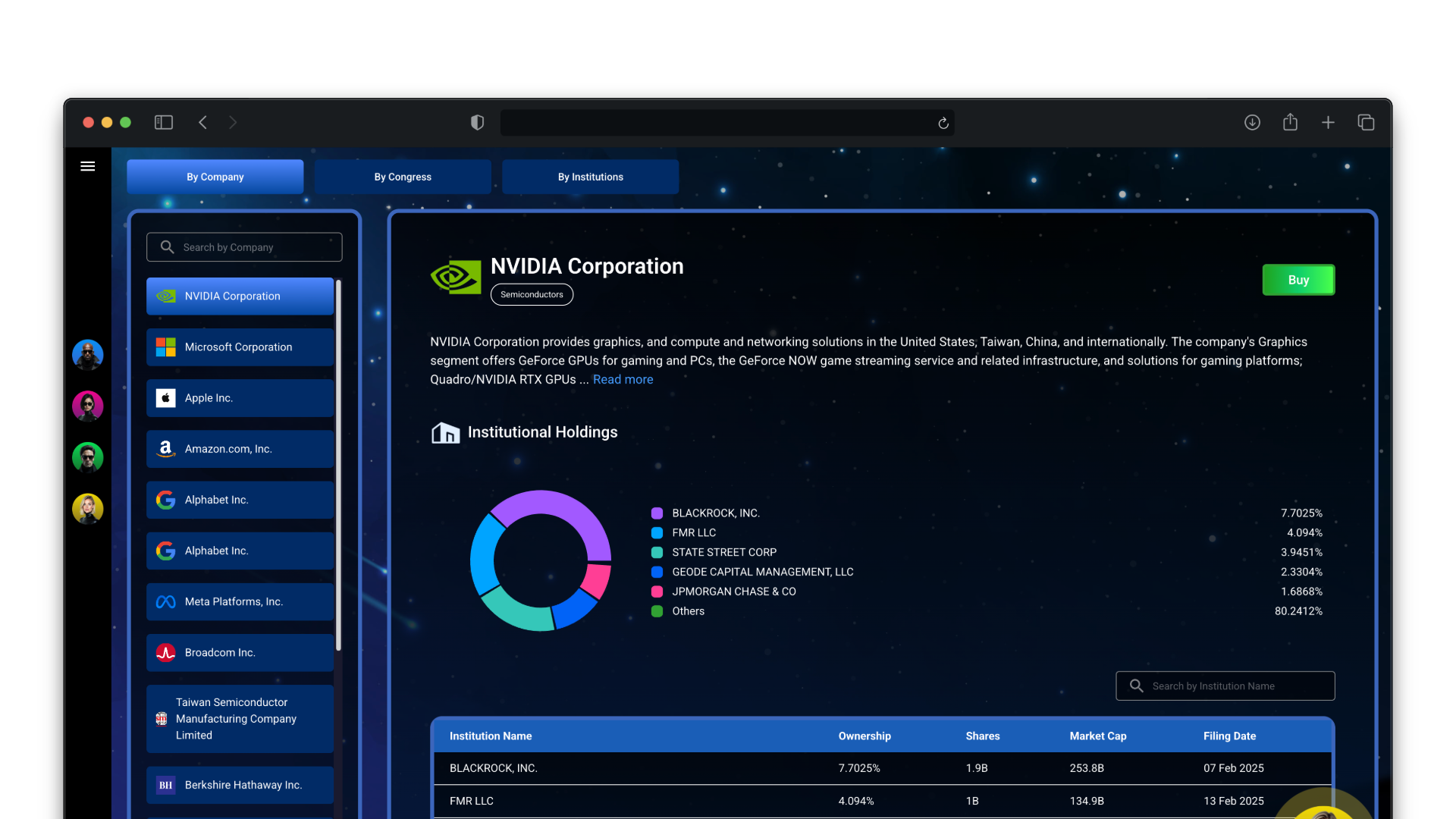
Task: Select Broadcom Inc. entry
Action: click(x=240, y=652)
